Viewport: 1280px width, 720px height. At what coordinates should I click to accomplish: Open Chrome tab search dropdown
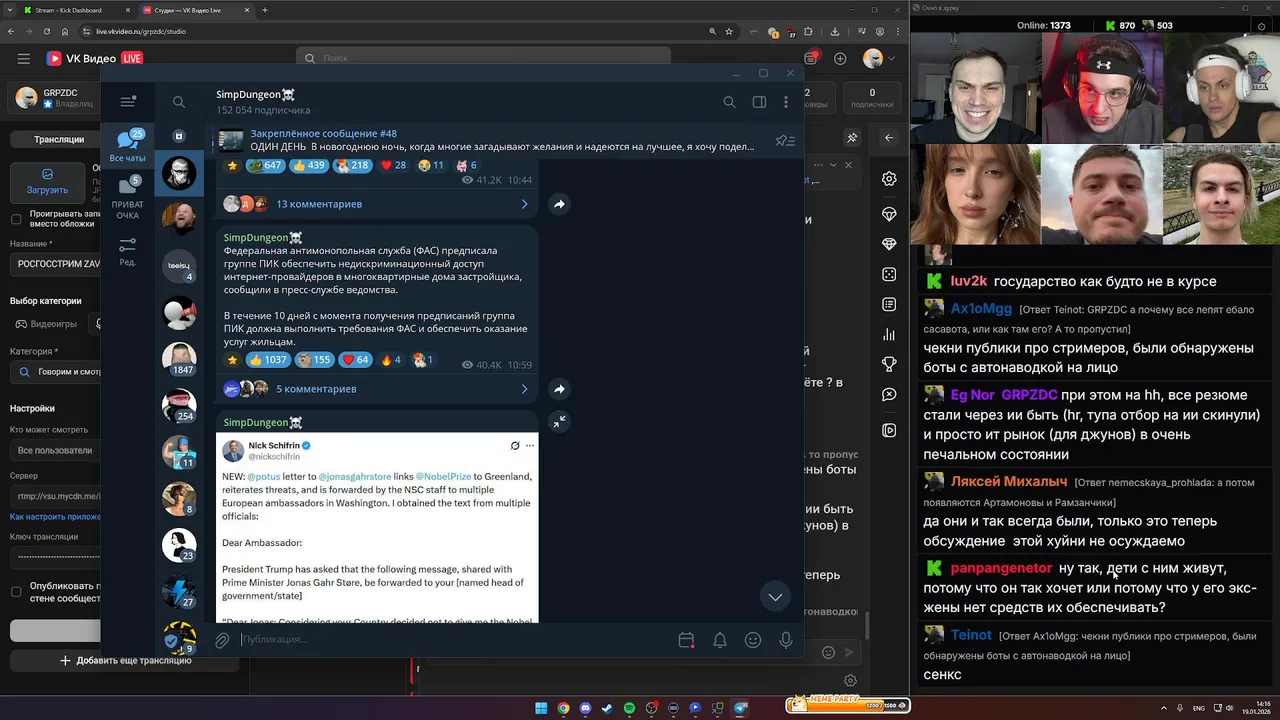click(11, 10)
